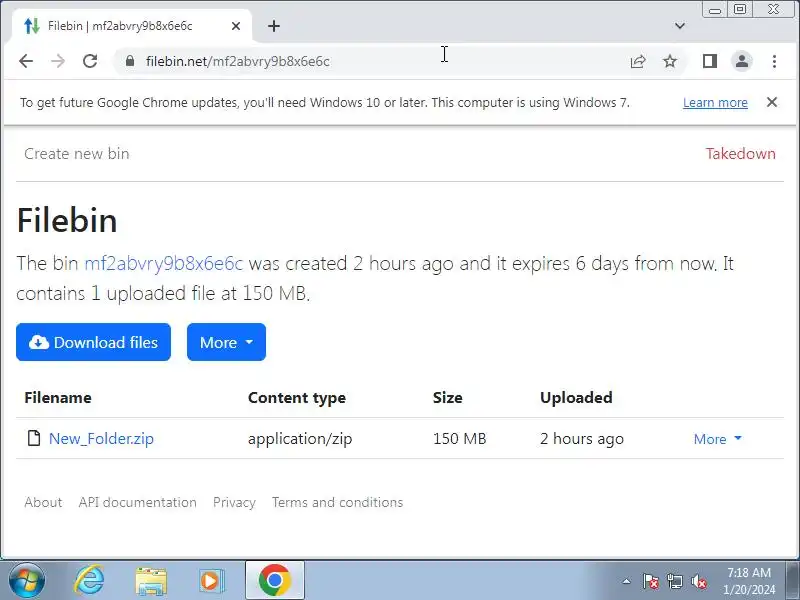Open Chrome's three-dot menu
This screenshot has height=600, width=800.
point(774,61)
